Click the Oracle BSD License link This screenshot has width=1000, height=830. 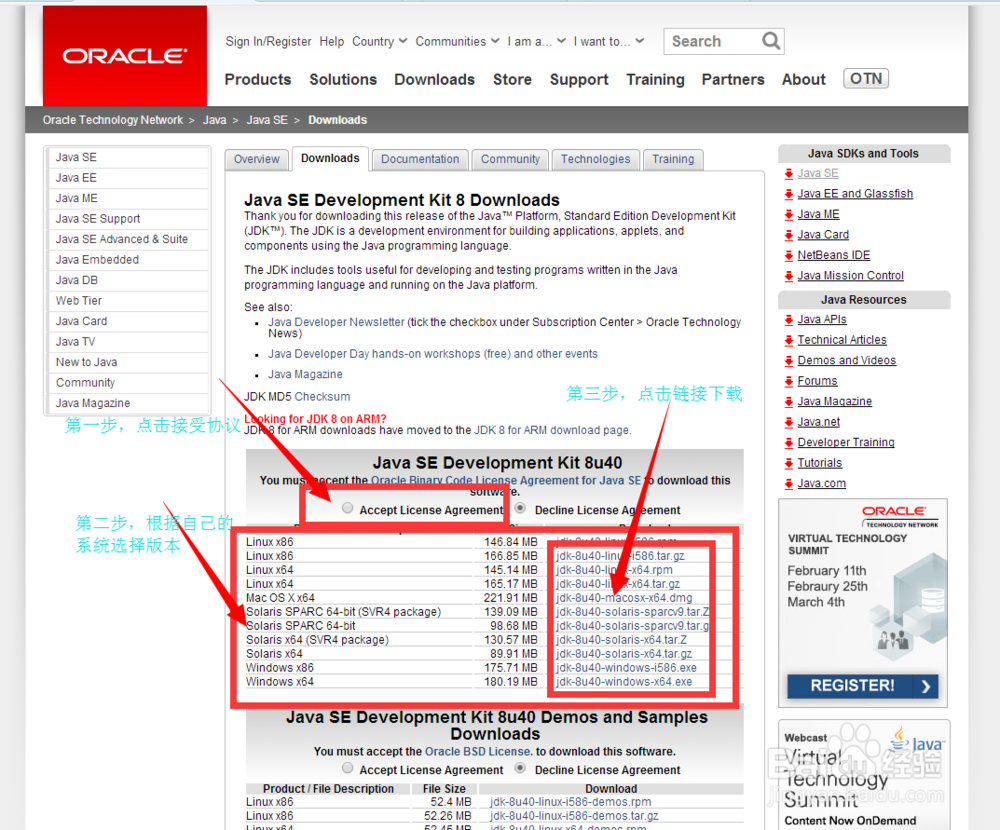[478, 752]
